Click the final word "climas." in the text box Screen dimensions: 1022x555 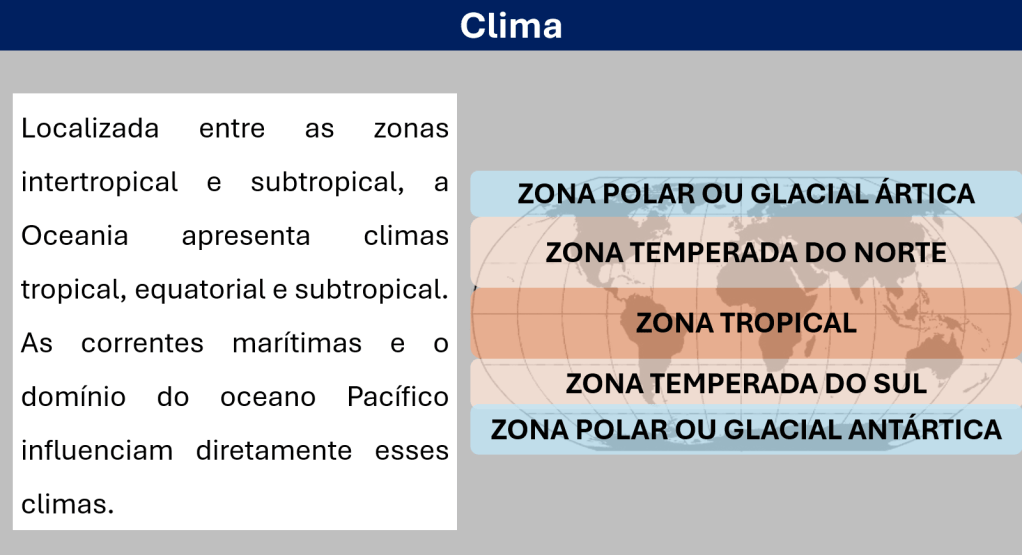pyautogui.click(x=67, y=505)
